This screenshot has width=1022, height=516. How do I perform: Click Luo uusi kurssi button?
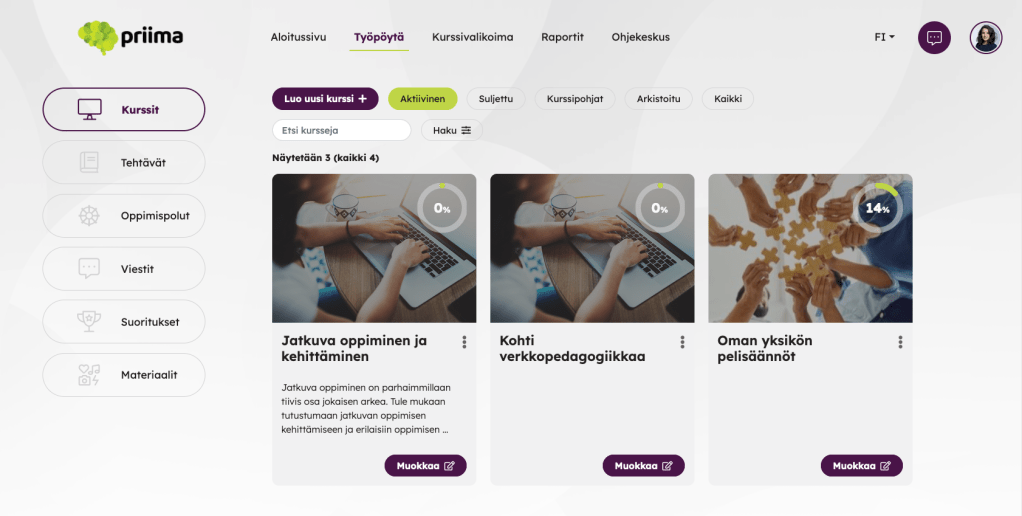tap(325, 99)
